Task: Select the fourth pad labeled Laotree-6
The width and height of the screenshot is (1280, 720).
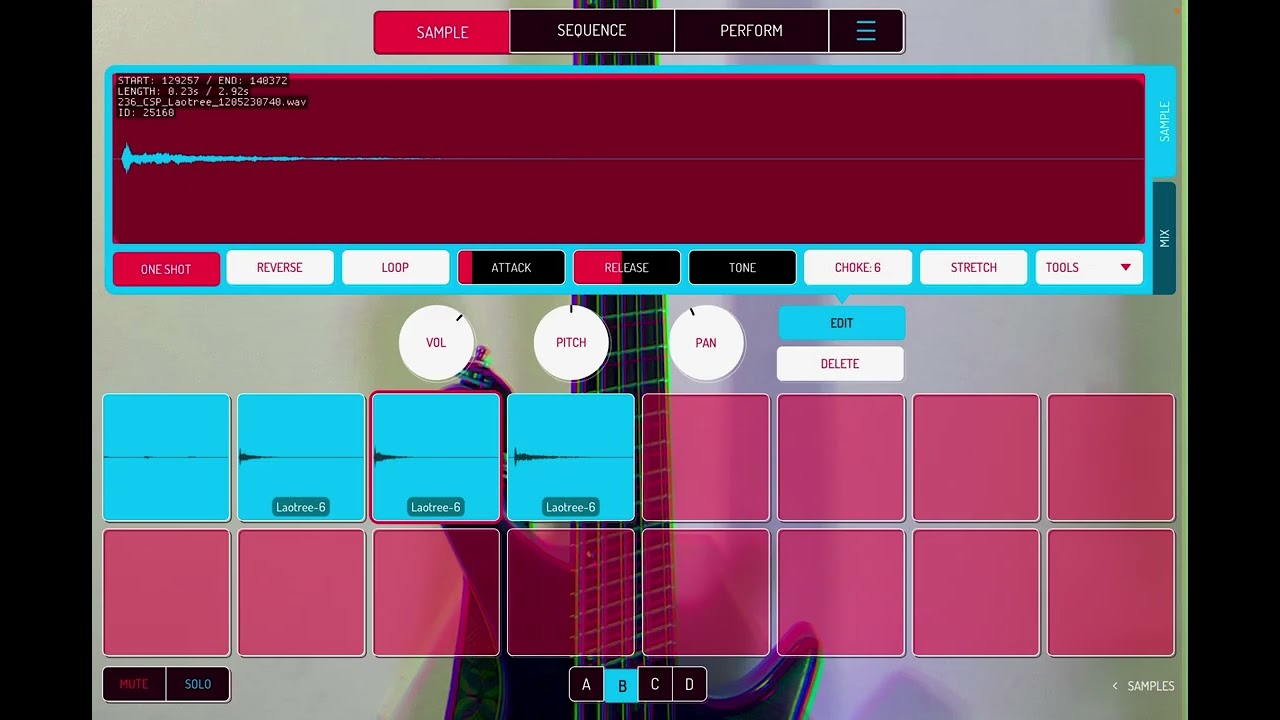Action: tap(571, 457)
